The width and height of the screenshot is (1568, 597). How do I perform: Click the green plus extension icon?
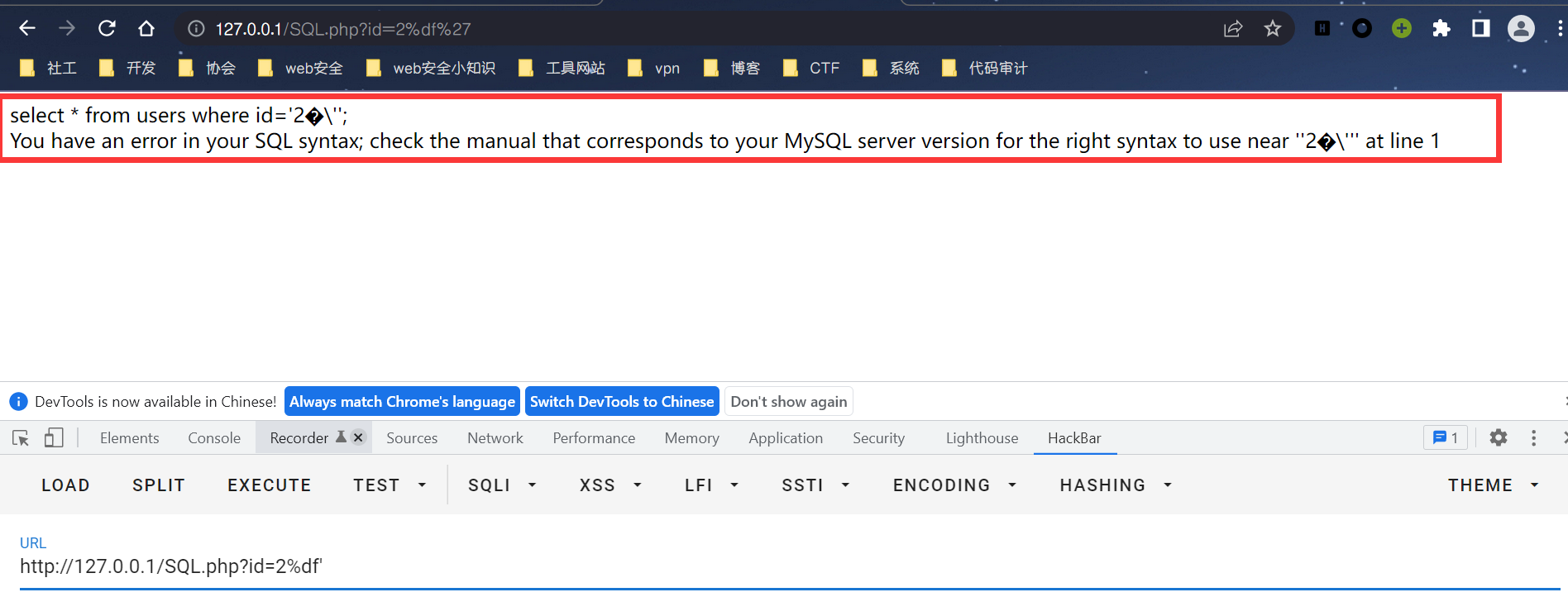tap(1401, 29)
